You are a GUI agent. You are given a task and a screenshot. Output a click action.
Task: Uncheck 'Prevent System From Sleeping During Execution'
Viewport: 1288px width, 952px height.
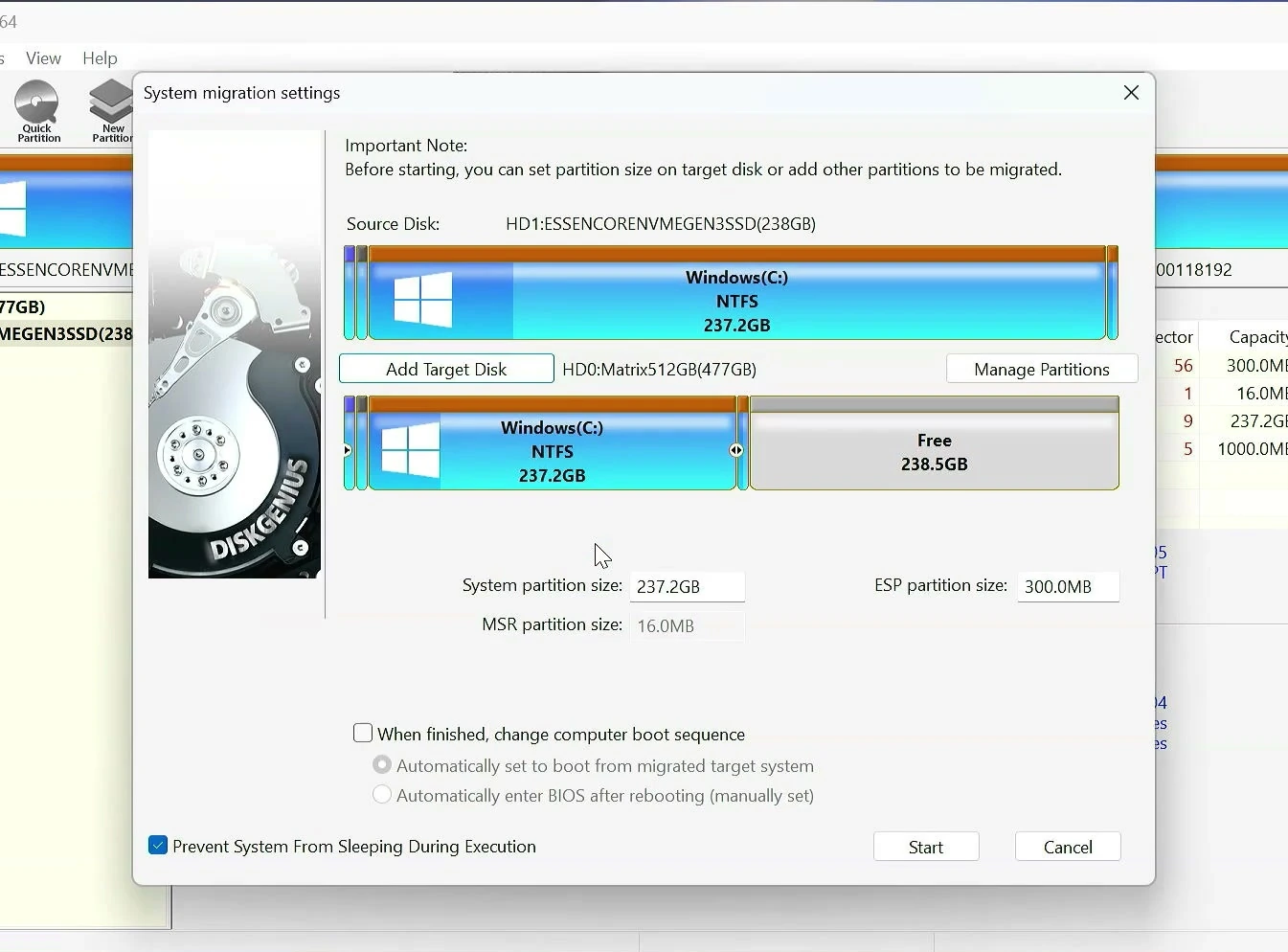click(x=158, y=846)
